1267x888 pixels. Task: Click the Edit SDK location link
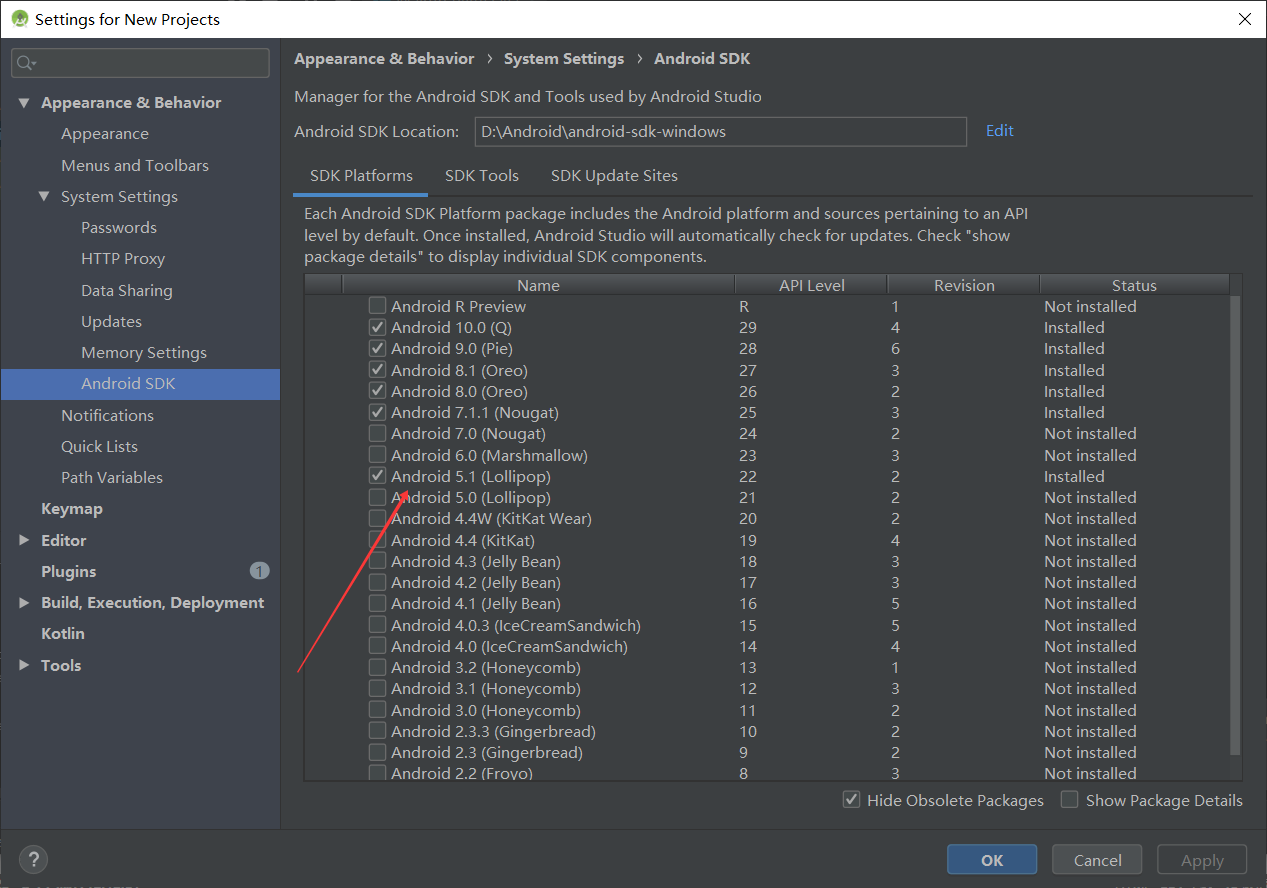(x=999, y=131)
